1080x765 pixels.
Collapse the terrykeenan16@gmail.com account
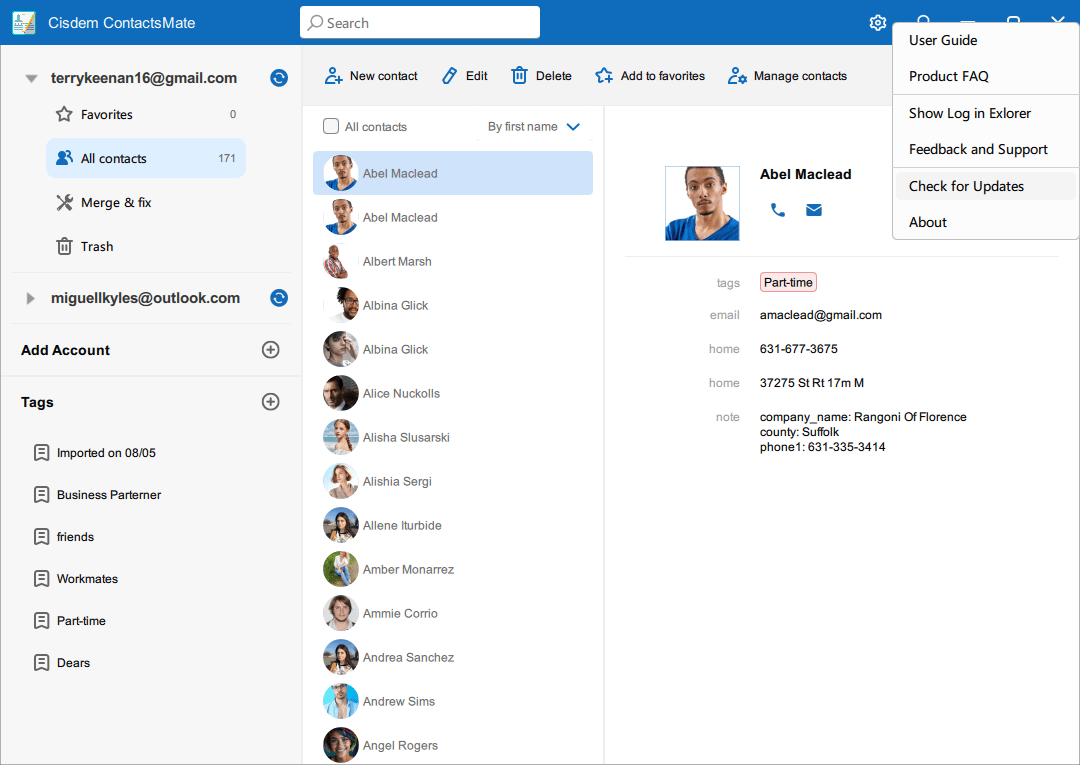tap(31, 78)
